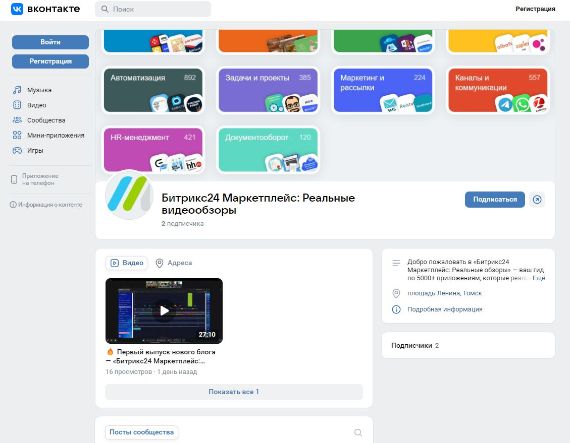Open the Video section icon in sidebar

coord(17,105)
